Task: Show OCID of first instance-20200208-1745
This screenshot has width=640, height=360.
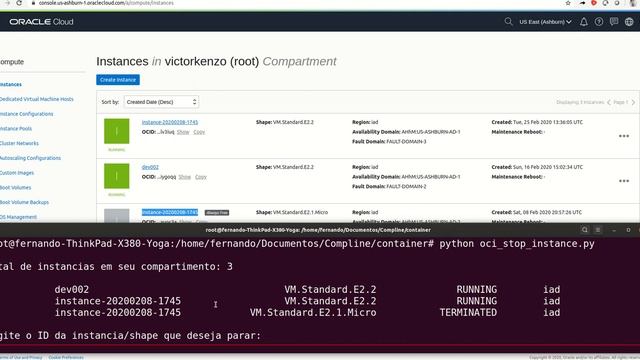Action: (183, 132)
